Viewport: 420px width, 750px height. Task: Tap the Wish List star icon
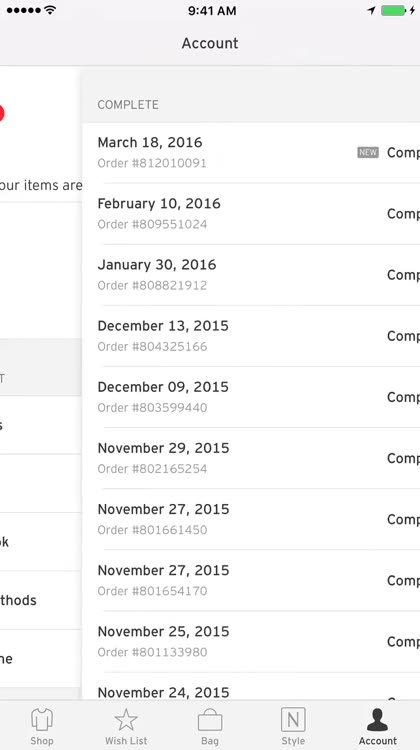[126, 720]
